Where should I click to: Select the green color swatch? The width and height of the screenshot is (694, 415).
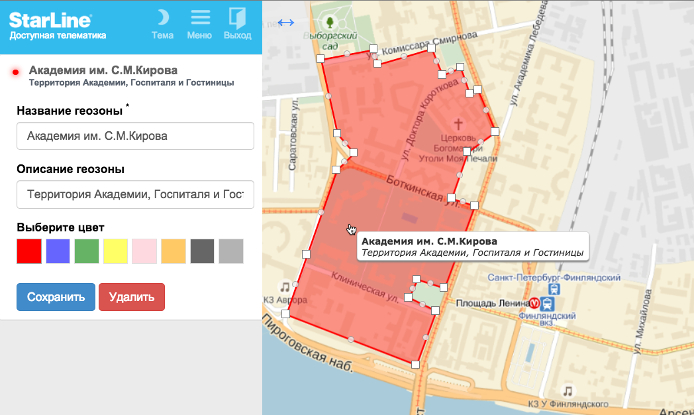pos(87,251)
